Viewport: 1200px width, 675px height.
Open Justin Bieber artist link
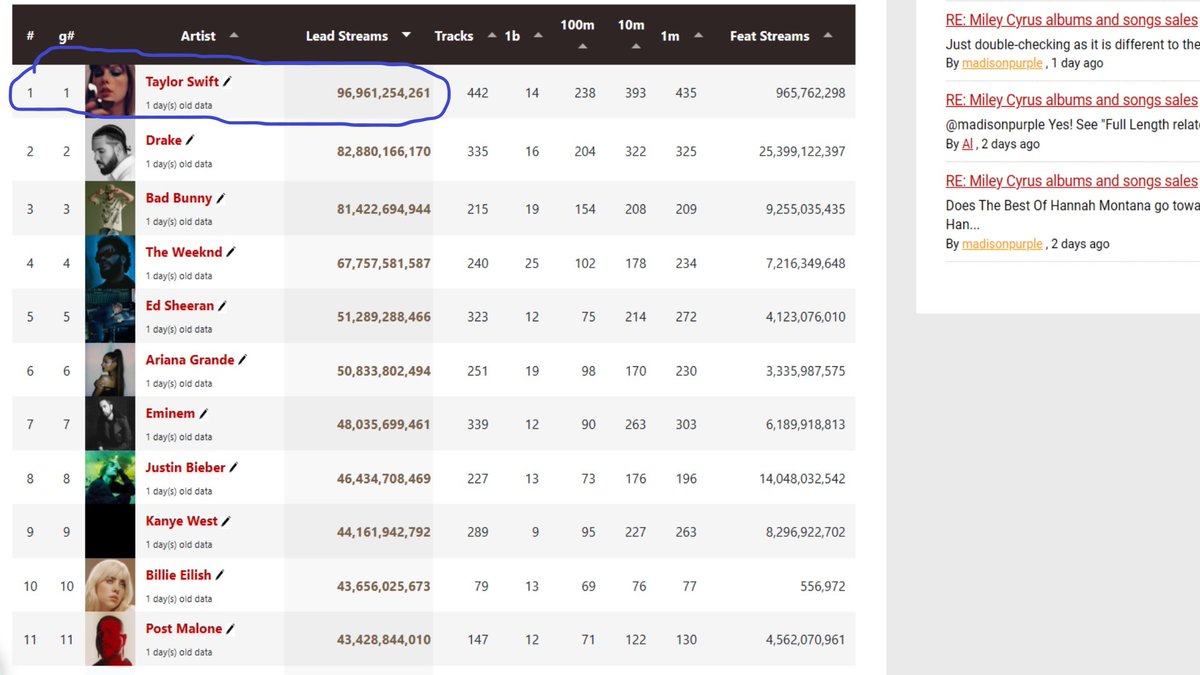coord(186,468)
